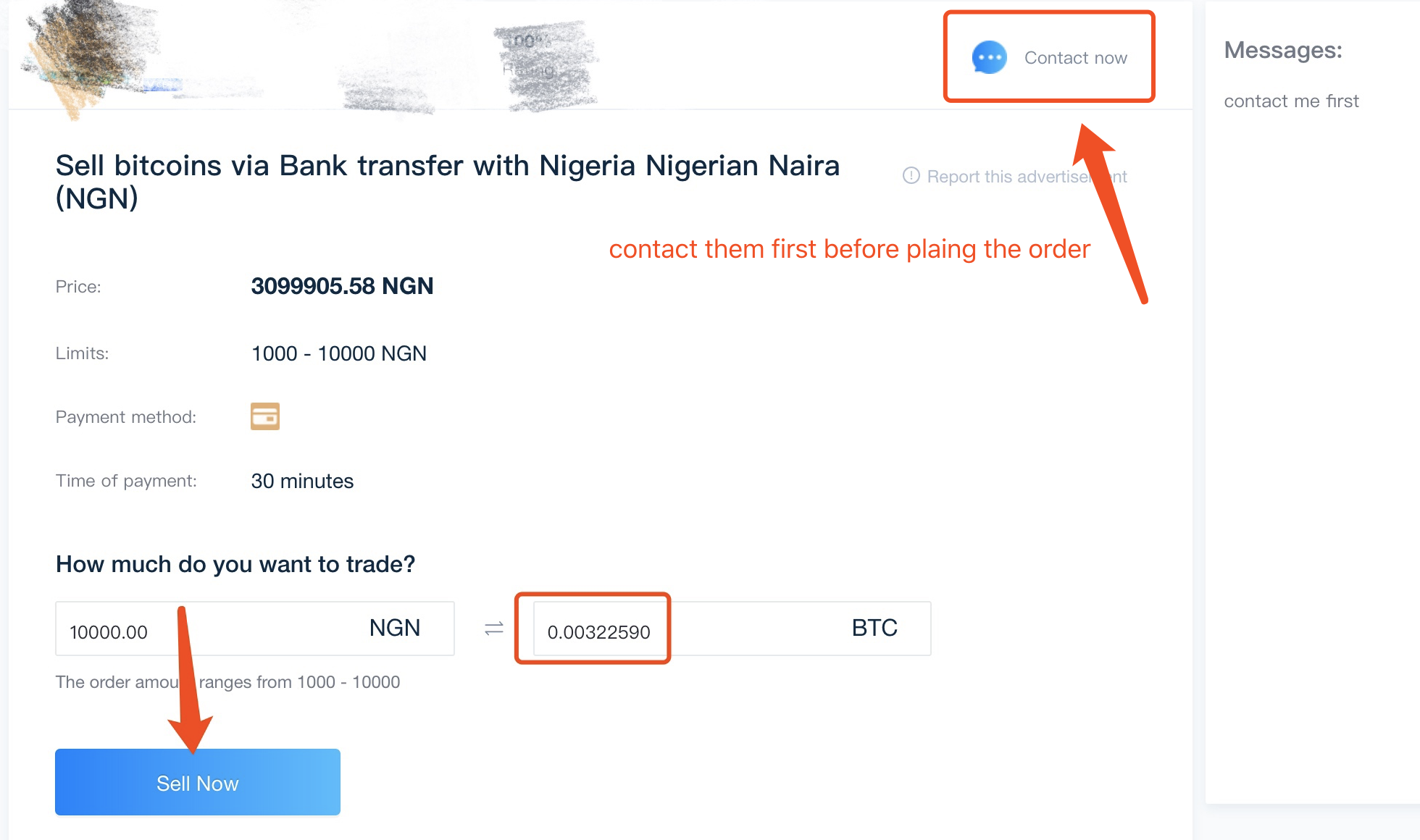Click the 30 minutes payment time value

pyautogui.click(x=302, y=482)
